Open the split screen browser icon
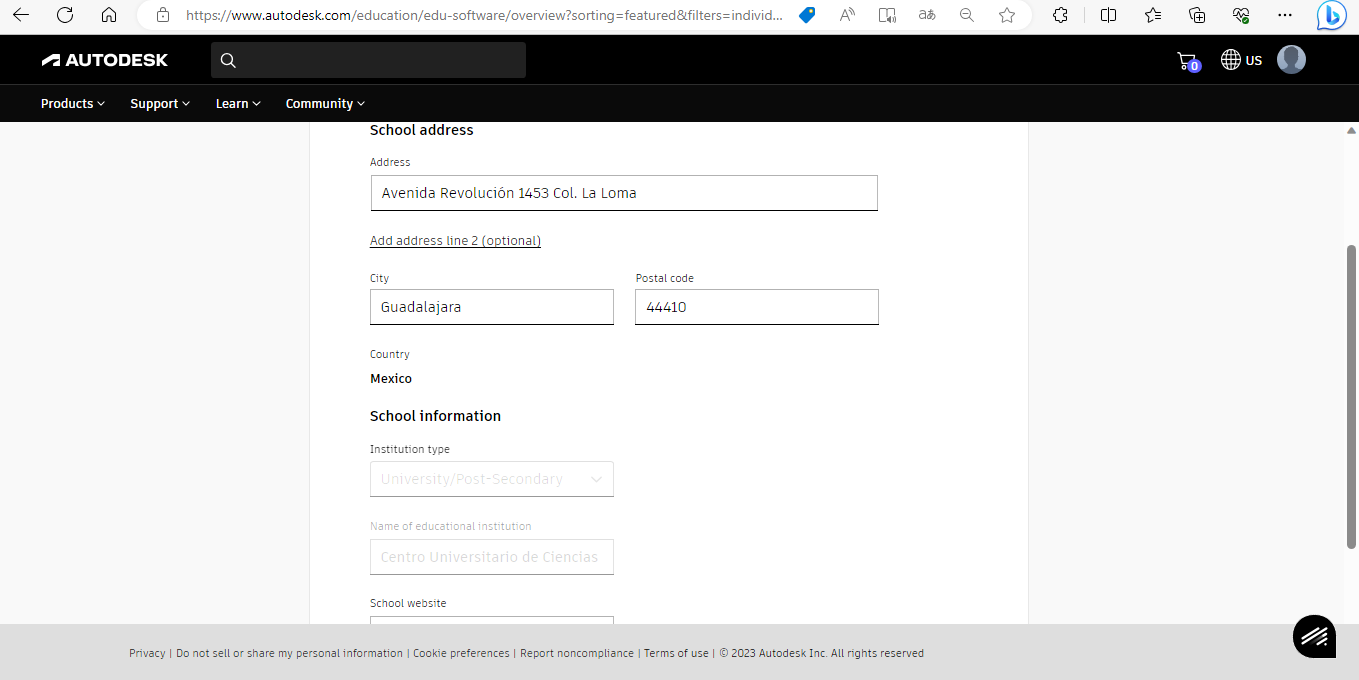1359x680 pixels. pyautogui.click(x=1111, y=15)
